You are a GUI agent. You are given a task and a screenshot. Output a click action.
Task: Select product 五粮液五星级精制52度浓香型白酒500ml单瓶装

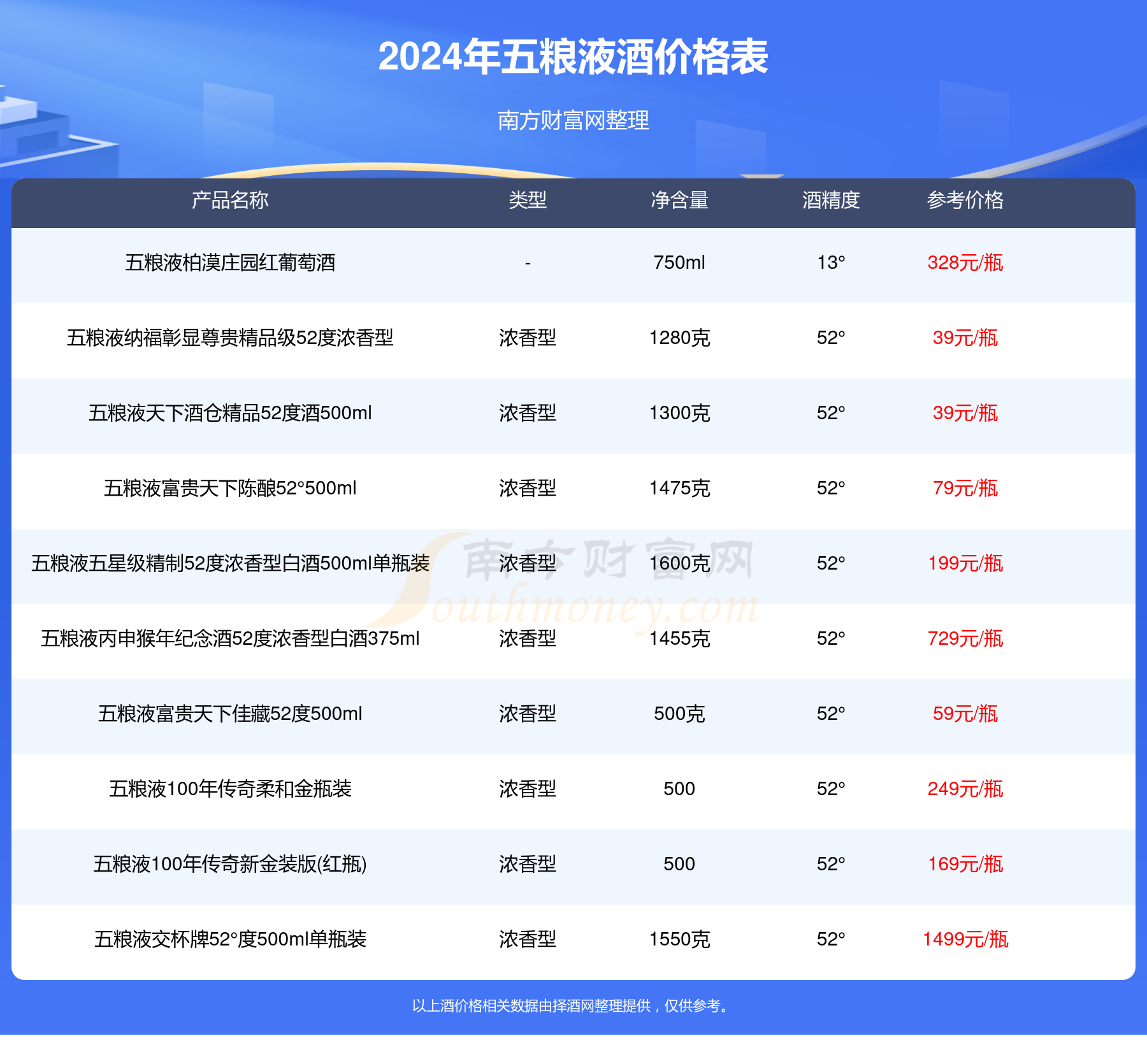pos(230,563)
